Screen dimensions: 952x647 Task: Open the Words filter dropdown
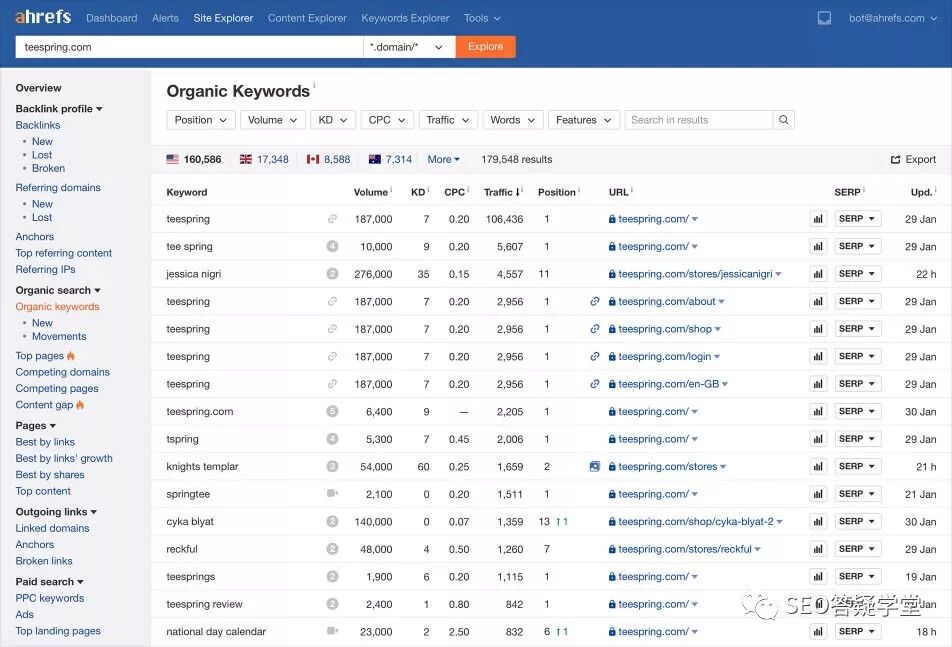512,120
